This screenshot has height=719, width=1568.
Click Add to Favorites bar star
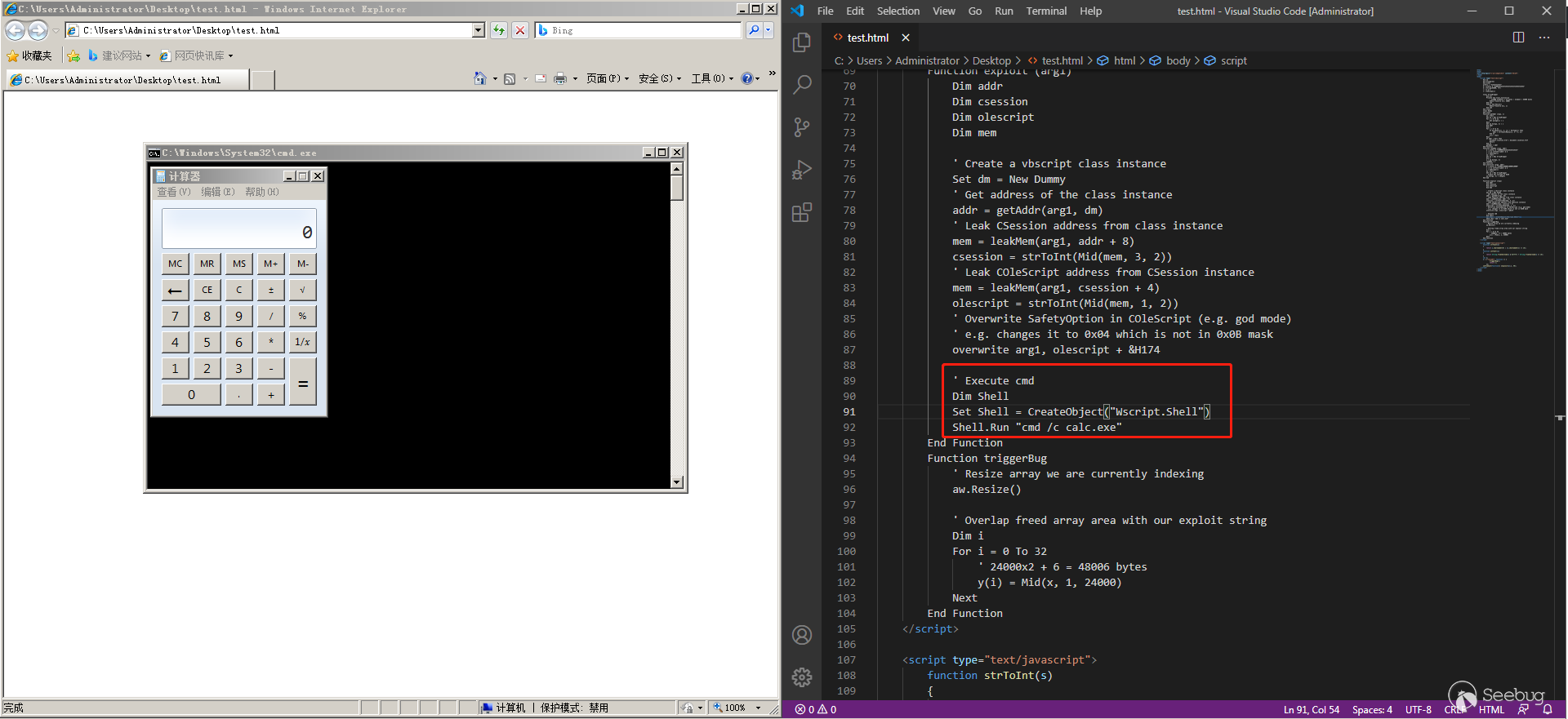[x=73, y=55]
